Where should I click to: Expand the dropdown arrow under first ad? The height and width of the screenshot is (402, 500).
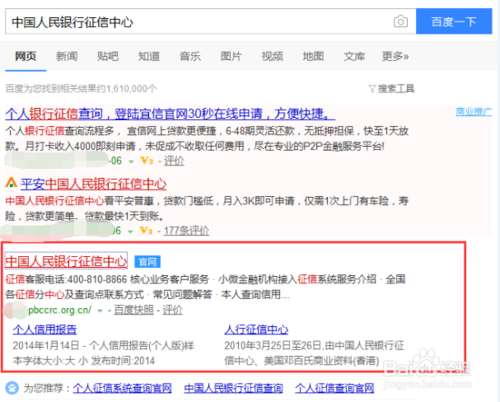click(x=131, y=162)
